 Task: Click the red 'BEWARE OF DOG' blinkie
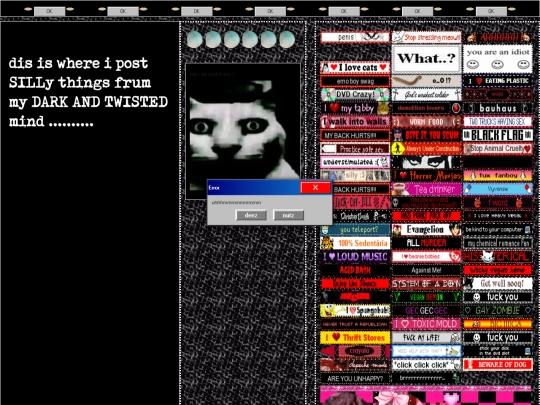pyautogui.click(x=498, y=365)
